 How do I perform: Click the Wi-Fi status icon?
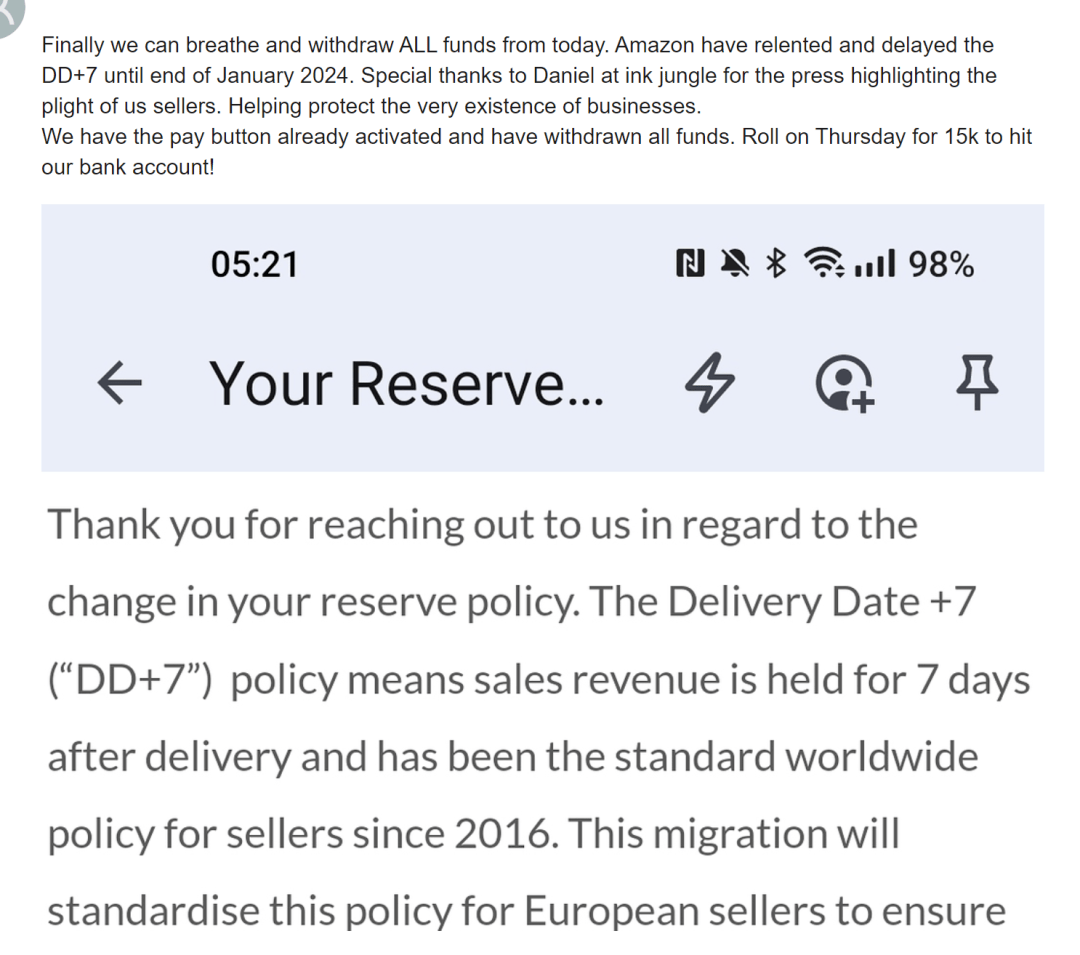coord(824,264)
